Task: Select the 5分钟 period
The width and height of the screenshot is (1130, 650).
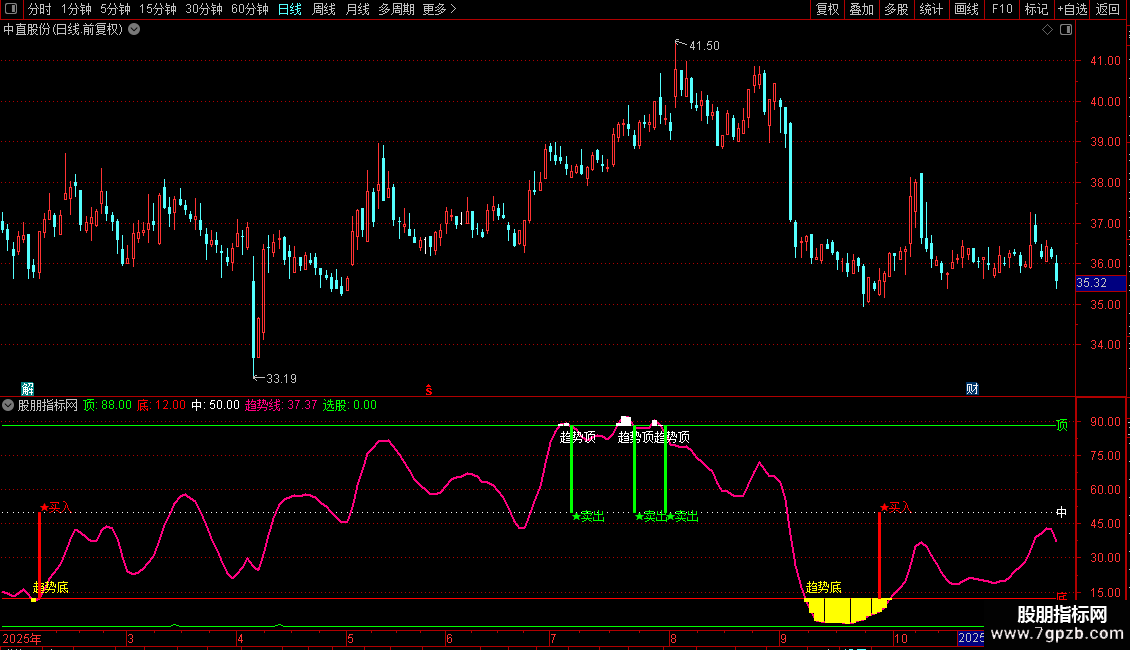Action: 115,9
